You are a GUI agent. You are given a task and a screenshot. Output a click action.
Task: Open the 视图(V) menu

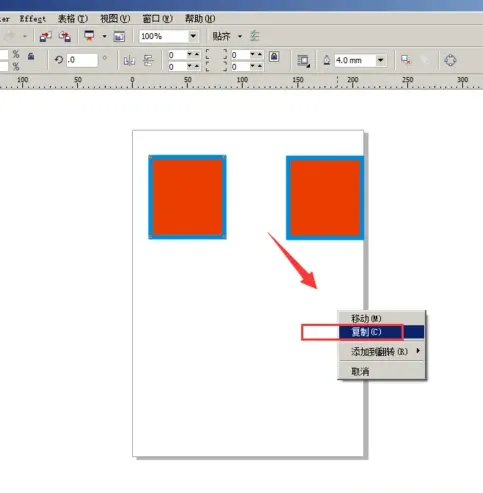115,19
